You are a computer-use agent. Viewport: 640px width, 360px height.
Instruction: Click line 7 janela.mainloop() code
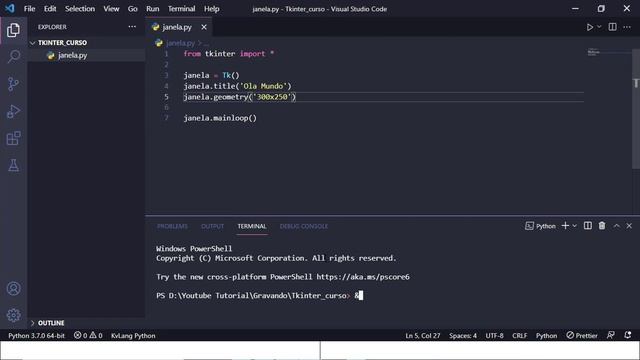[220, 118]
